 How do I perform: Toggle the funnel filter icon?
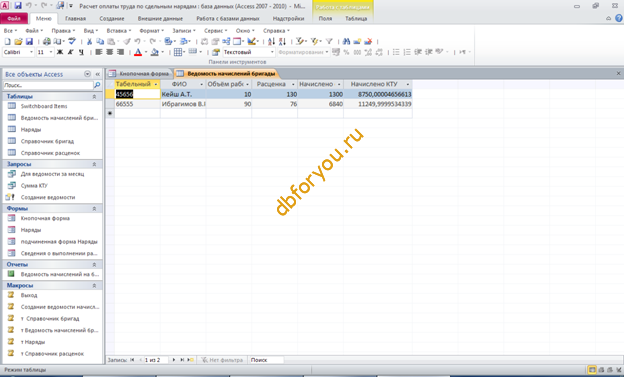(329, 41)
